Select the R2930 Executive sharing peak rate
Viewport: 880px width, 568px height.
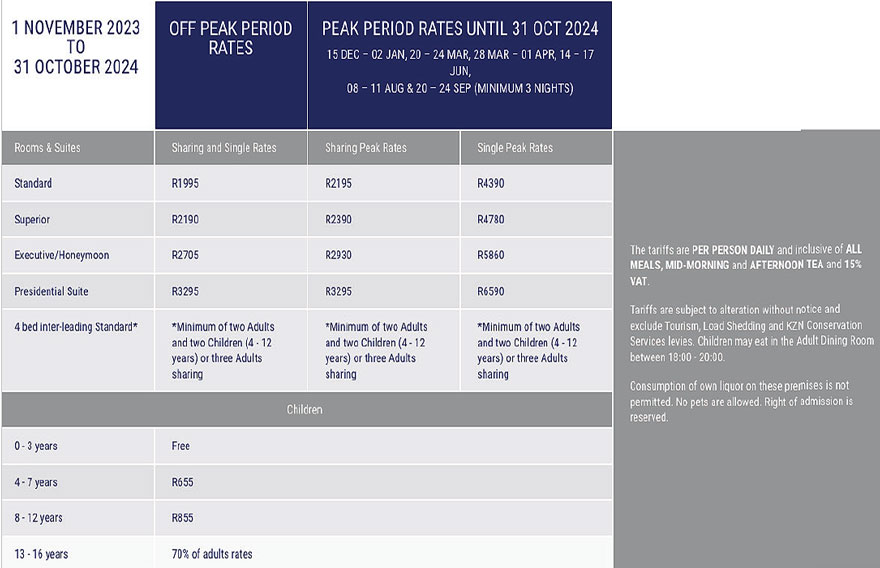[x=338, y=256]
